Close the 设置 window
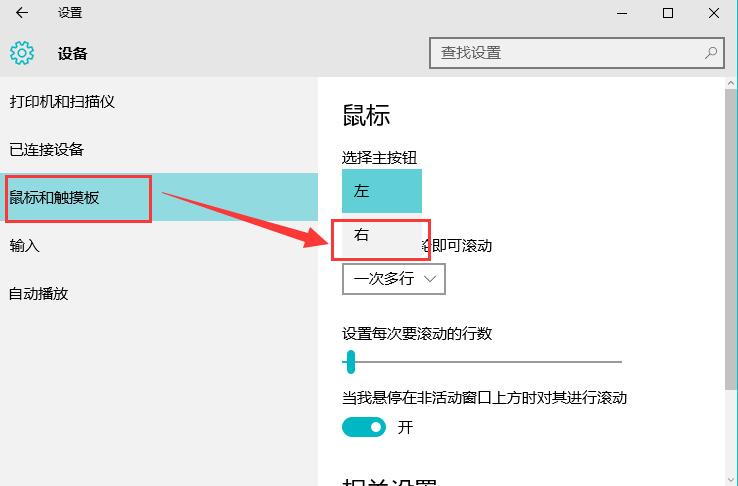This screenshot has height=486, width=738. (714, 13)
